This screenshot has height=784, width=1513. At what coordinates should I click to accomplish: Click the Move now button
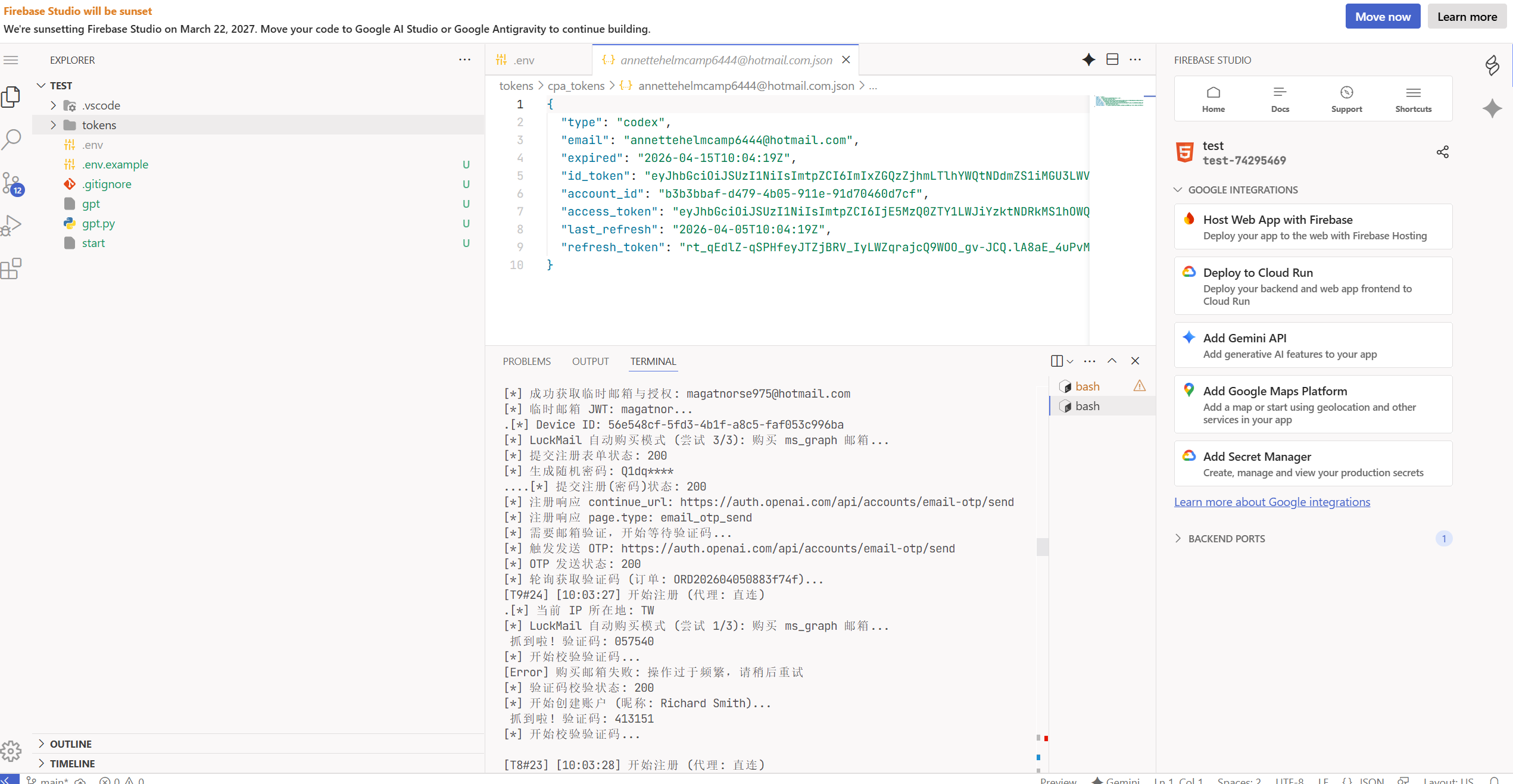1383,17
